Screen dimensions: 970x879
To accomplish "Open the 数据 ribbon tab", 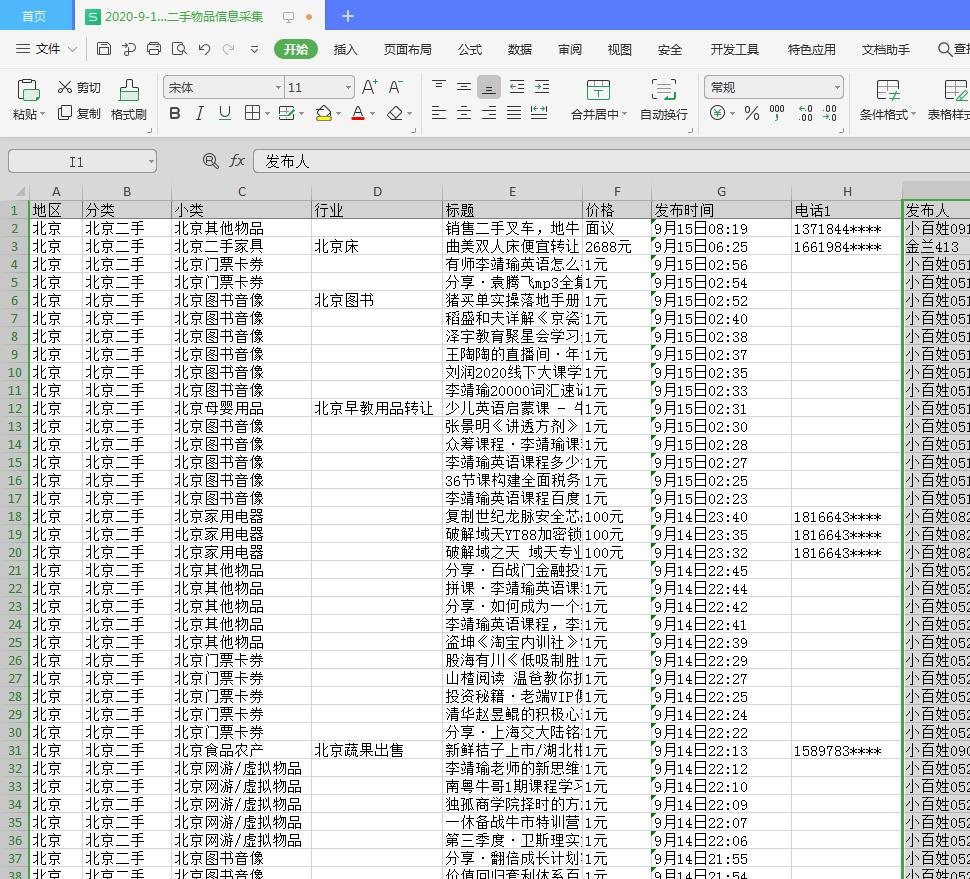I will tap(517, 48).
